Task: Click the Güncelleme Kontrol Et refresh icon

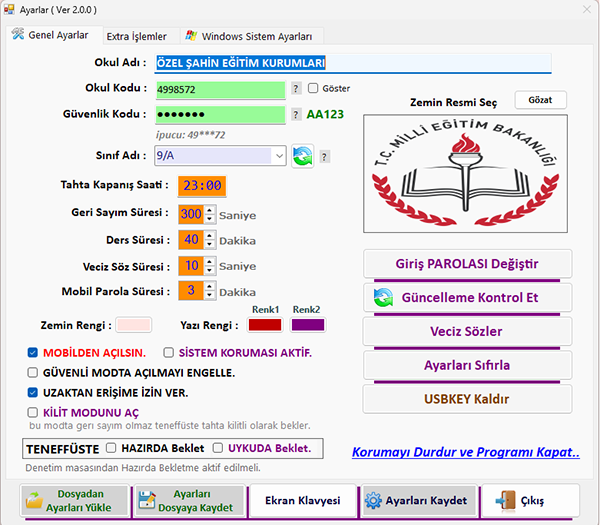Action: [x=382, y=298]
